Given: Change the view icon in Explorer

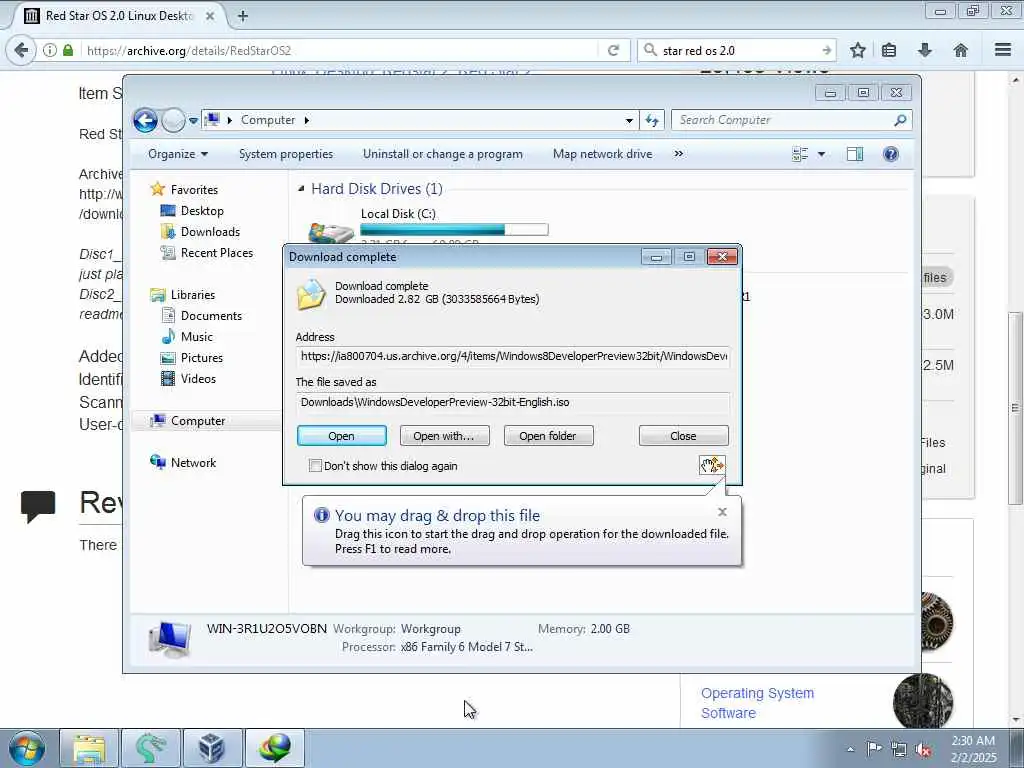Looking at the screenshot, I should 800,154.
